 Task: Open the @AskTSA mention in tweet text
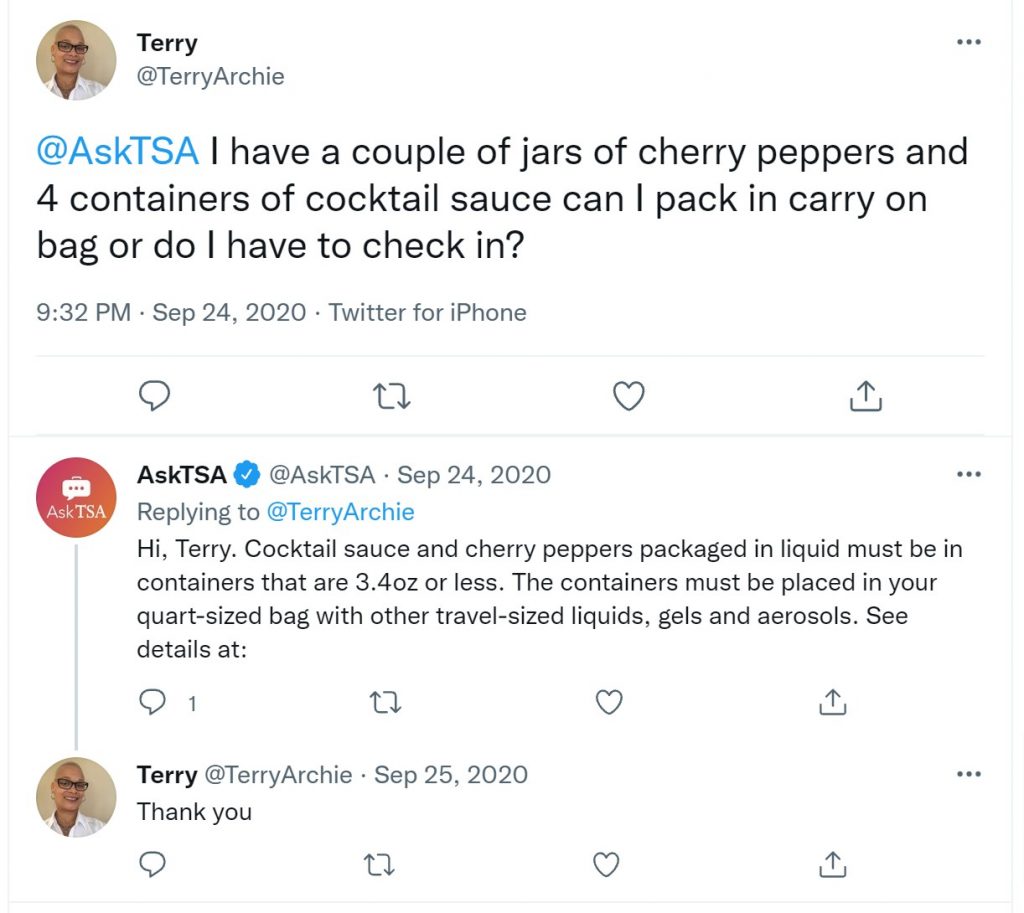118,152
